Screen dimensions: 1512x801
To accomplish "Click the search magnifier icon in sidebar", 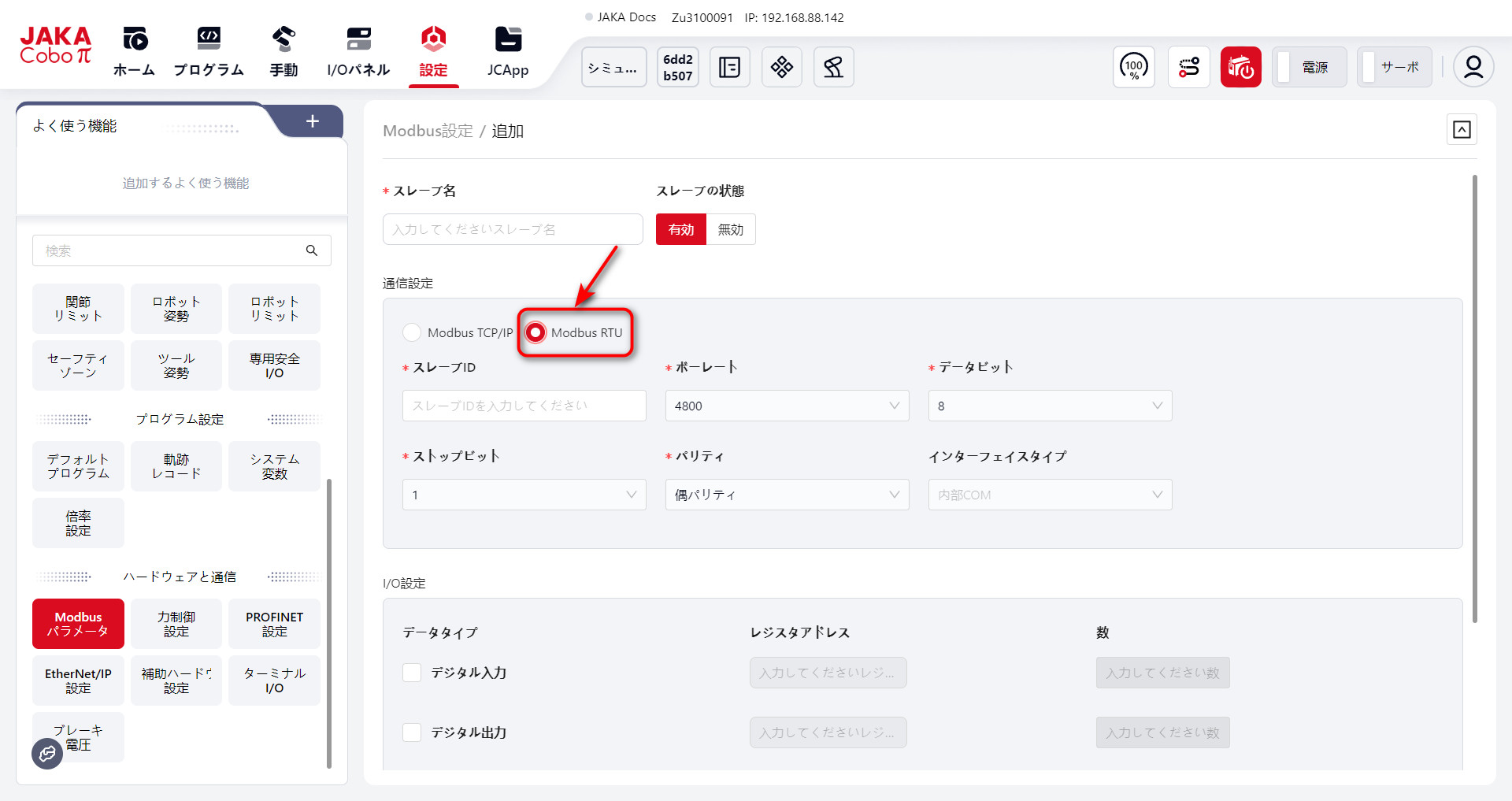I will [312, 250].
